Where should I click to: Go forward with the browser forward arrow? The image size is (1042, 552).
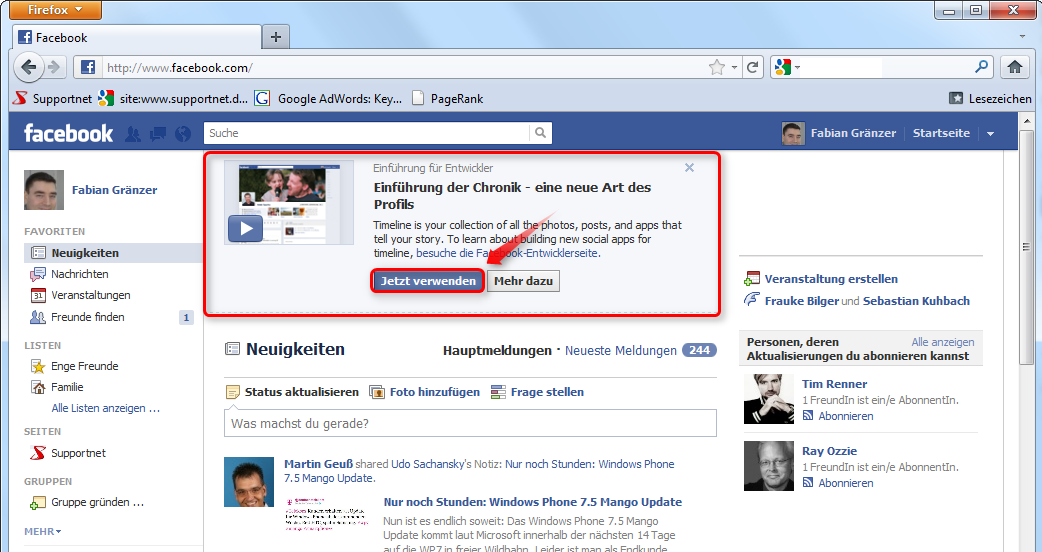click(54, 67)
